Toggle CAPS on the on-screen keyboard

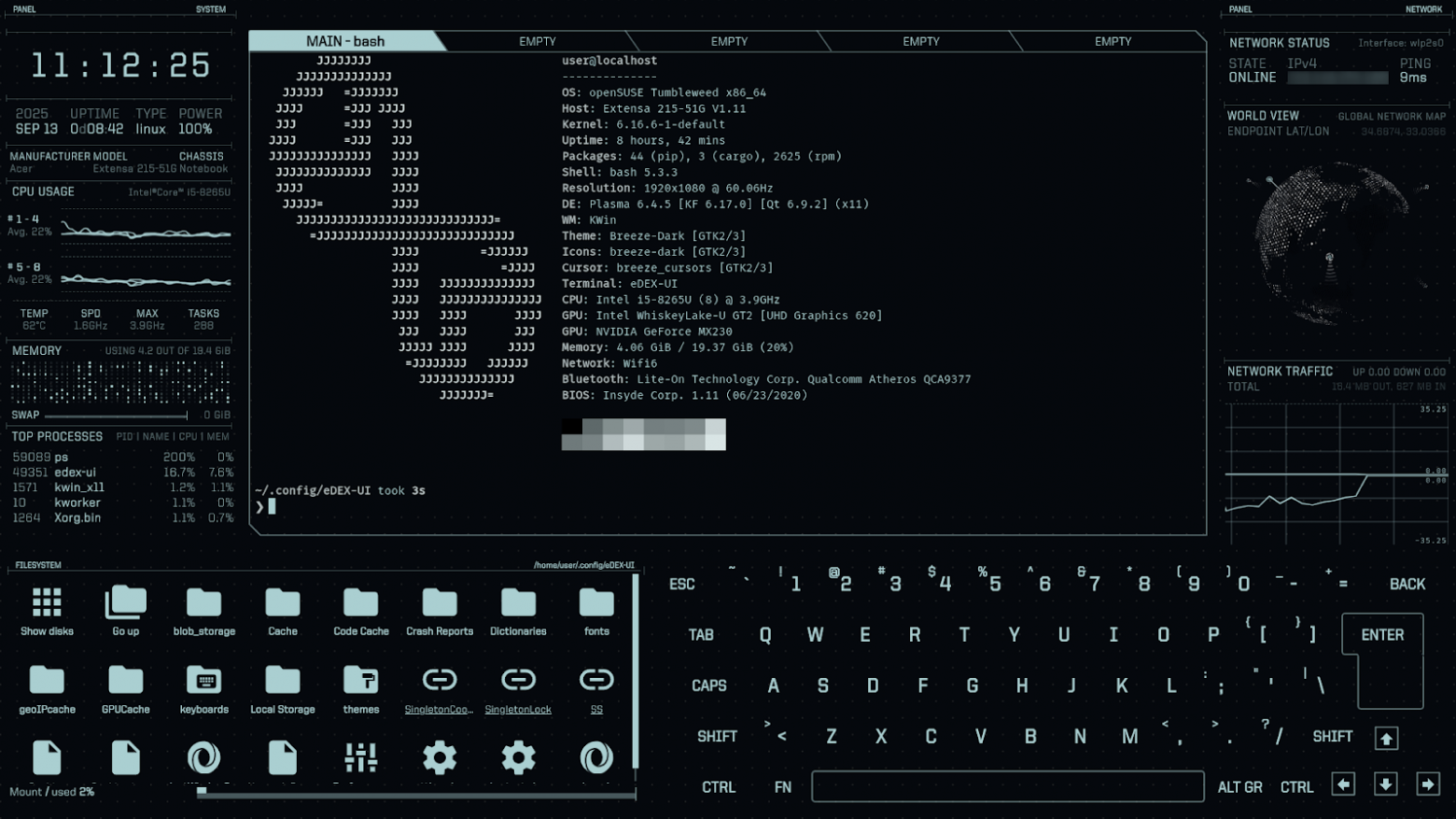click(710, 685)
